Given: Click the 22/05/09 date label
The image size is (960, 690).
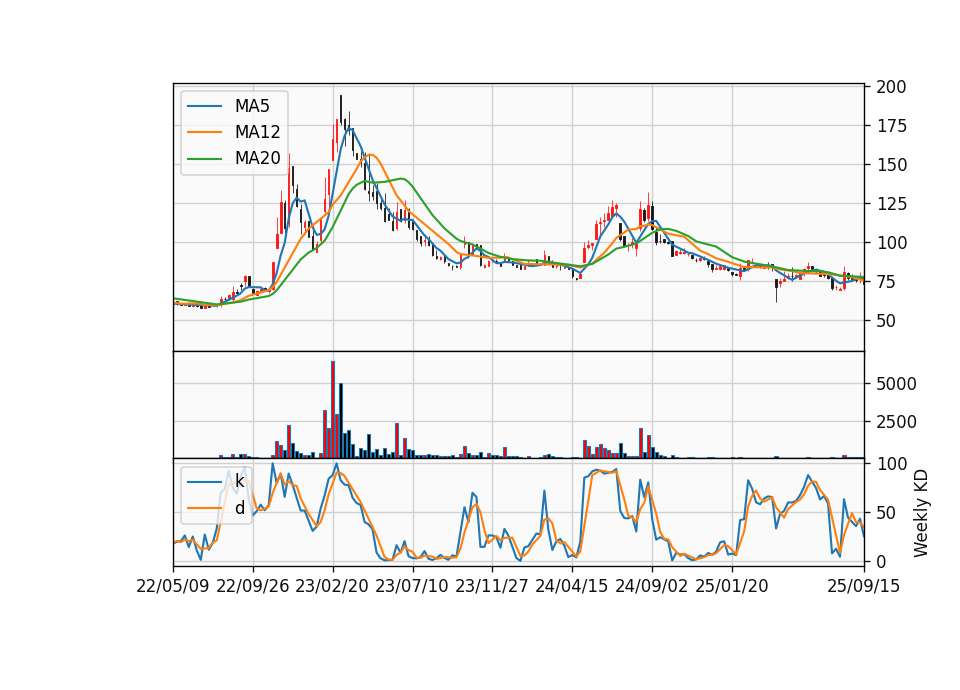Looking at the screenshot, I should [173, 586].
